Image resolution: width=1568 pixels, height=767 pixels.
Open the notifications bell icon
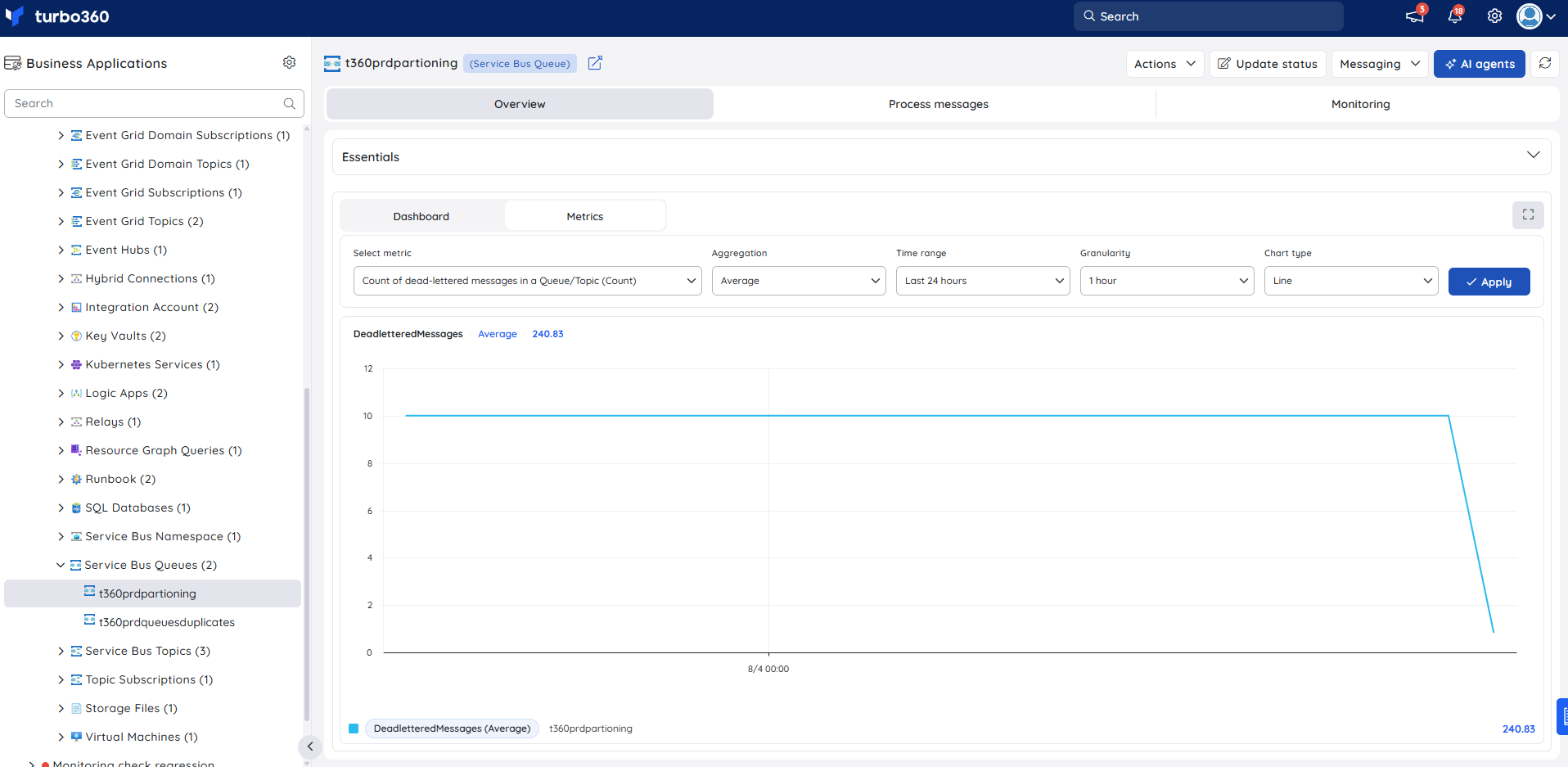(1455, 16)
